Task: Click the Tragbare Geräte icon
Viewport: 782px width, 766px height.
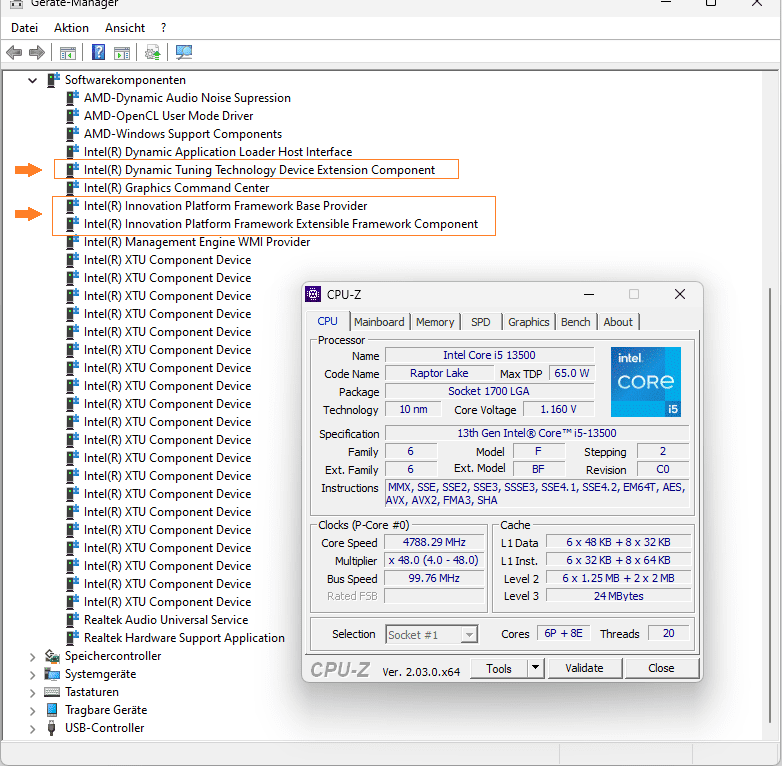Action: (52, 710)
